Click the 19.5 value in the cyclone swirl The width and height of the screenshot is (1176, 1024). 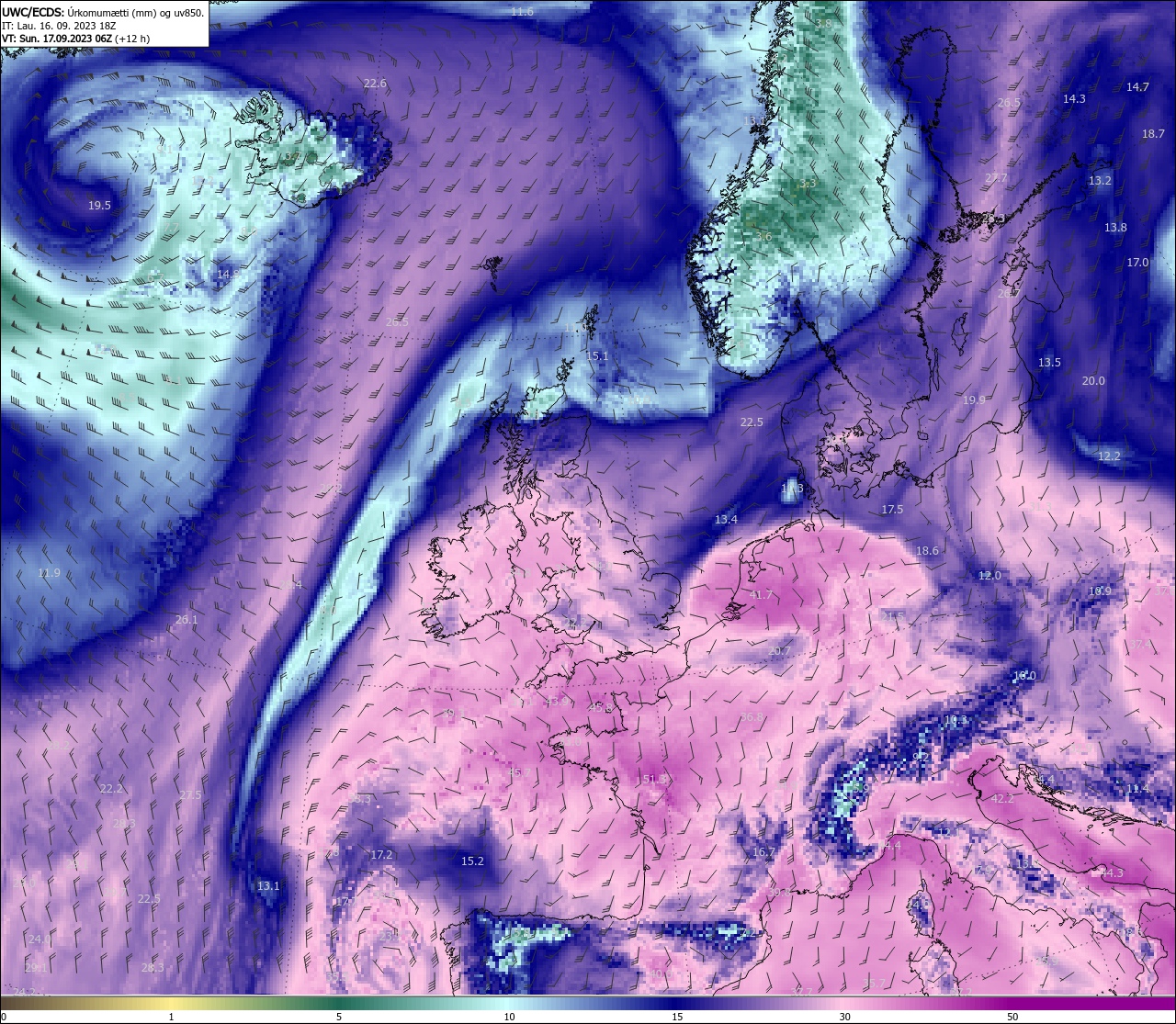point(99,206)
